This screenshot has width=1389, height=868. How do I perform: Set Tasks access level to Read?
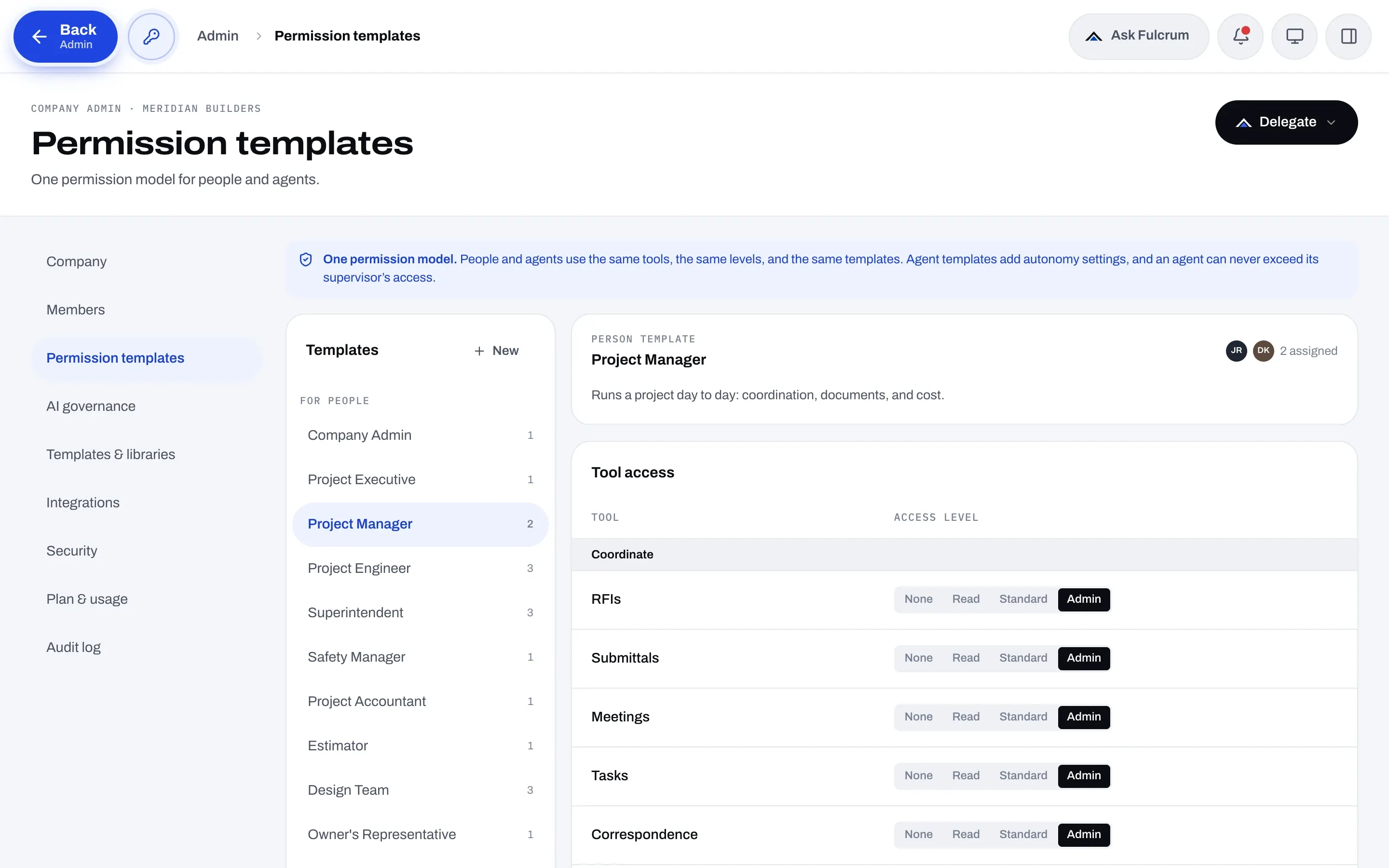tap(966, 776)
